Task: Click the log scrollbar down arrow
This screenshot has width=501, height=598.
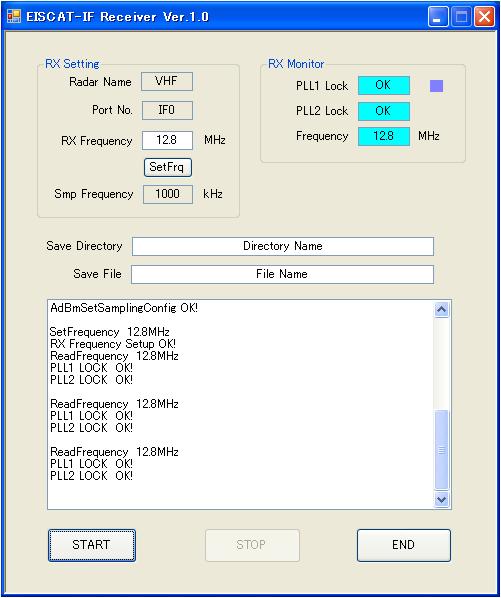Action: click(x=442, y=499)
